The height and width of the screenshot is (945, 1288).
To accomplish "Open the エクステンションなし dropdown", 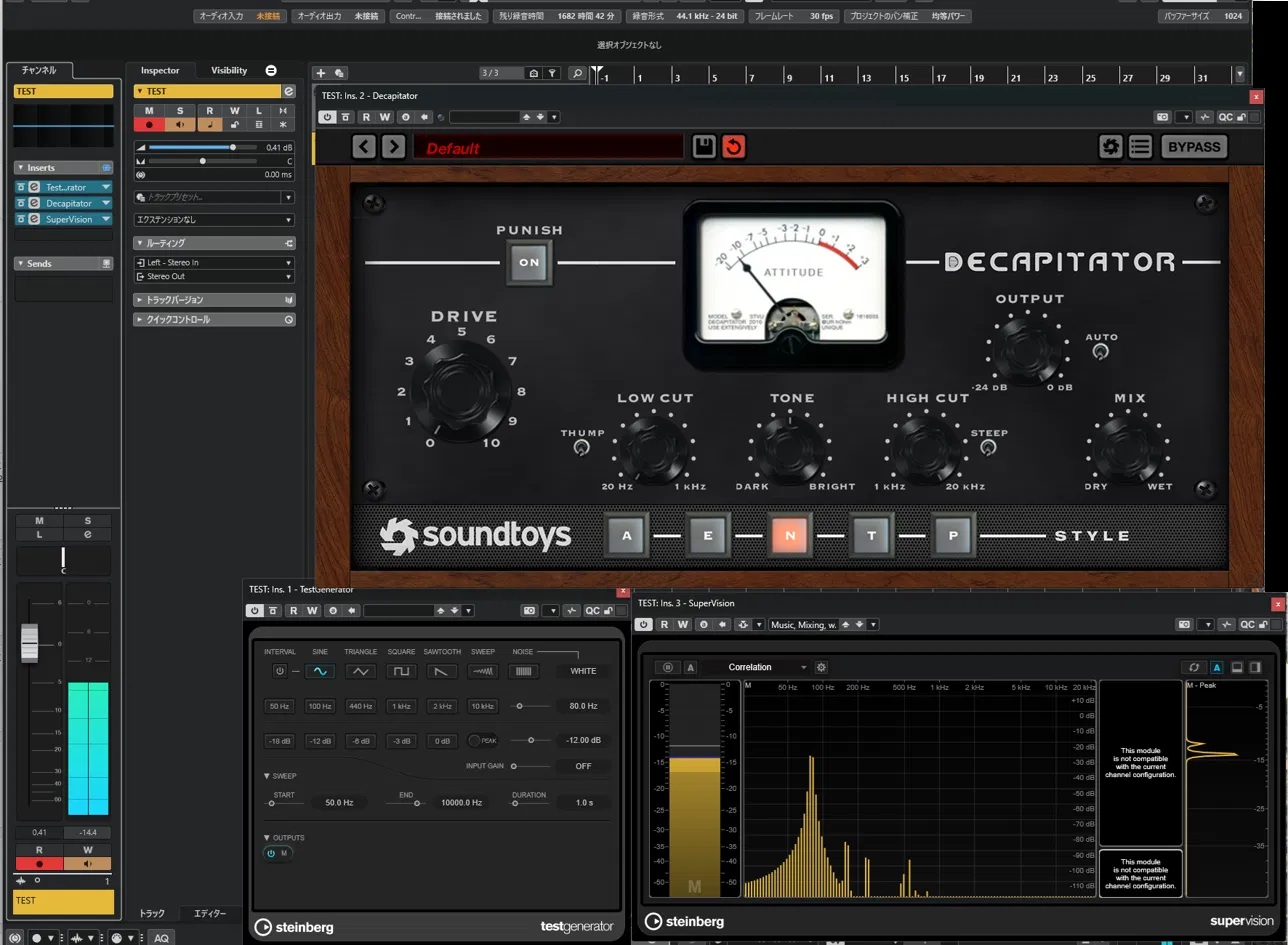I will 214,220.
